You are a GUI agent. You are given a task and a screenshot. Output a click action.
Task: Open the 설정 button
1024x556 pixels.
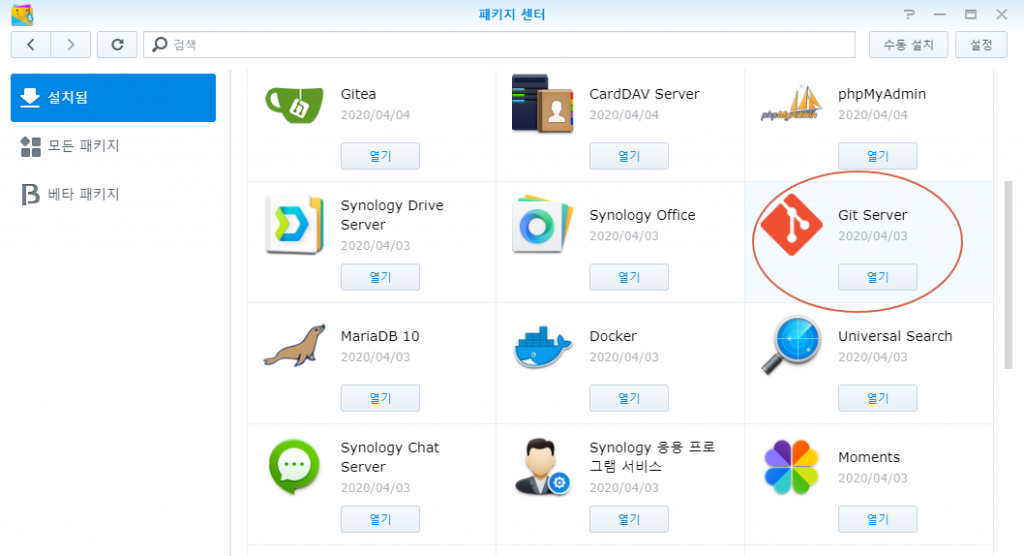click(981, 44)
